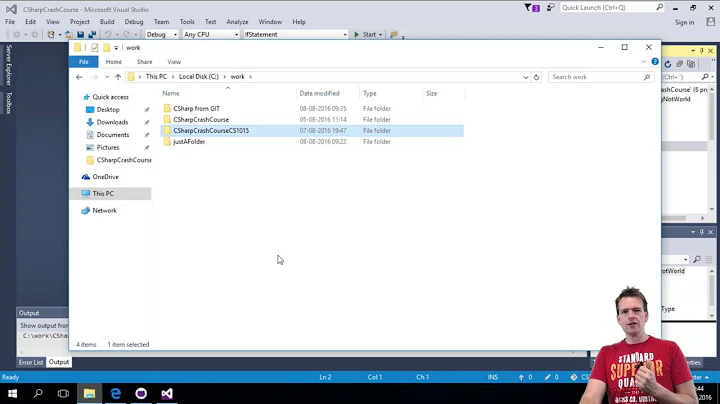Select the justAFolder folder
Image resolution: width=720 pixels, height=404 pixels.
click(189, 142)
